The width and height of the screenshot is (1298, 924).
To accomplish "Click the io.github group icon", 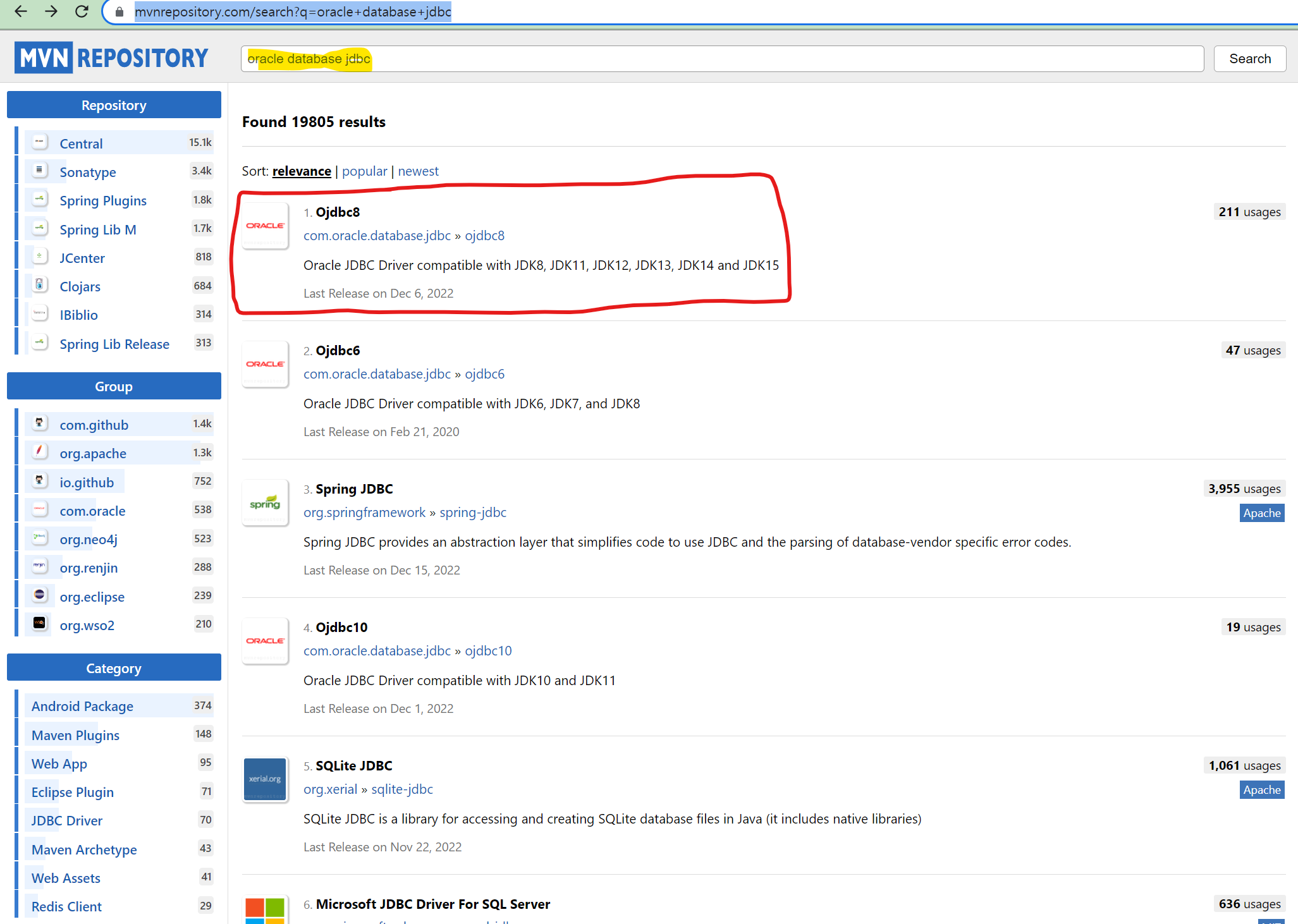I will (39, 481).
